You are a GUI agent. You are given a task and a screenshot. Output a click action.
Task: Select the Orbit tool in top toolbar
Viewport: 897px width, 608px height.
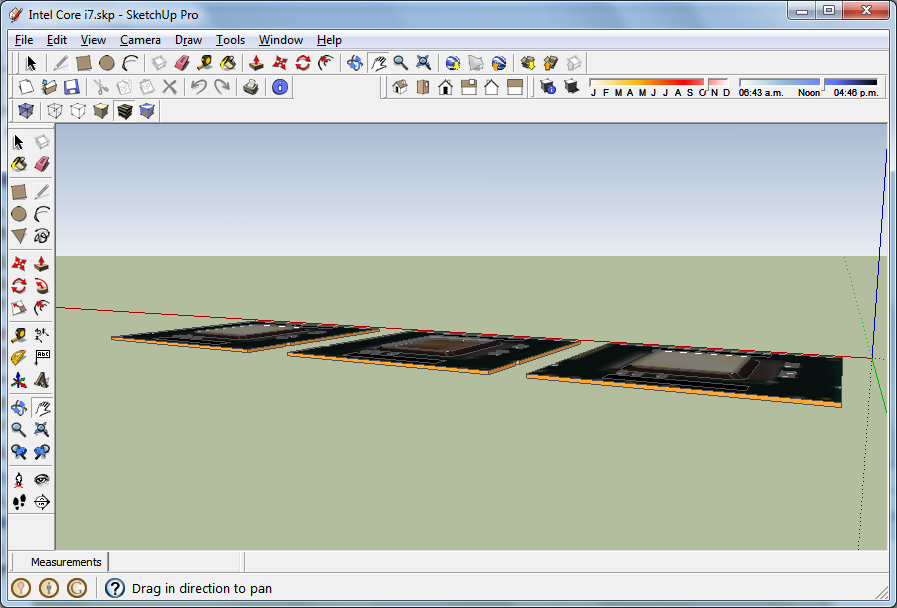355,63
